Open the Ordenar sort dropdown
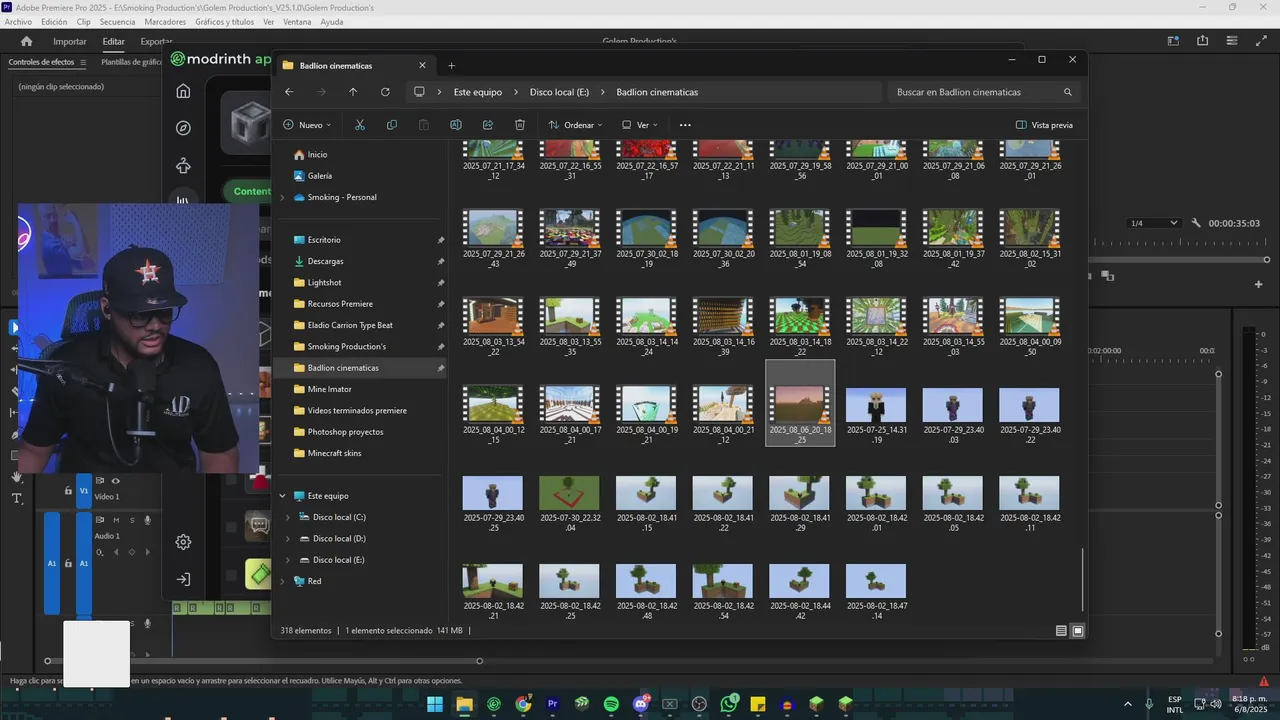Viewport: 1280px width, 720px height. click(575, 125)
